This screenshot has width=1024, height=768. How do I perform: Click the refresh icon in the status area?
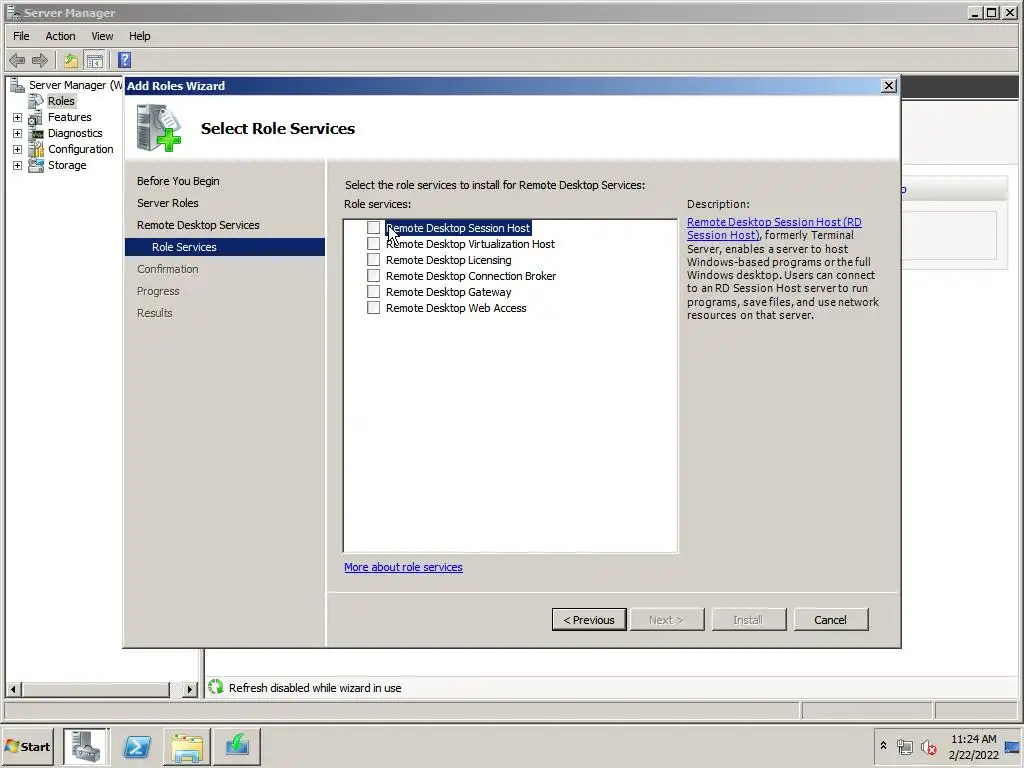pos(216,687)
